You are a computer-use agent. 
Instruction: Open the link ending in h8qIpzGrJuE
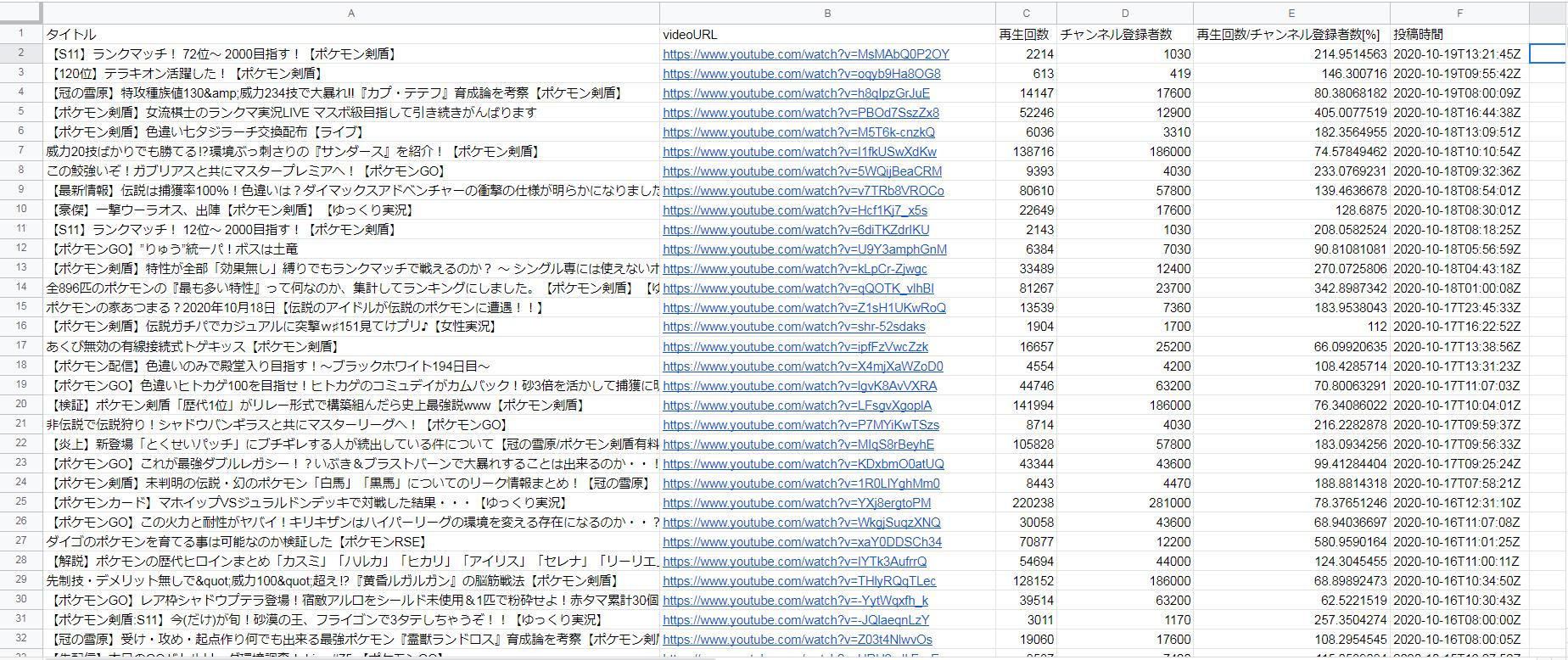(796, 93)
